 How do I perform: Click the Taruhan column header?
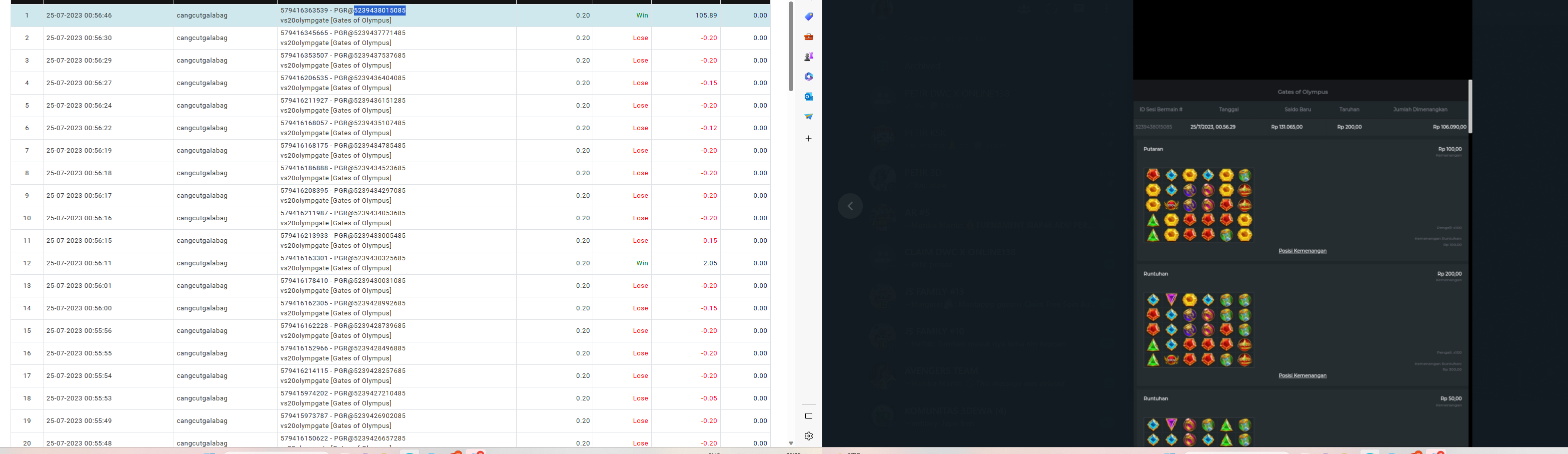tap(1349, 110)
